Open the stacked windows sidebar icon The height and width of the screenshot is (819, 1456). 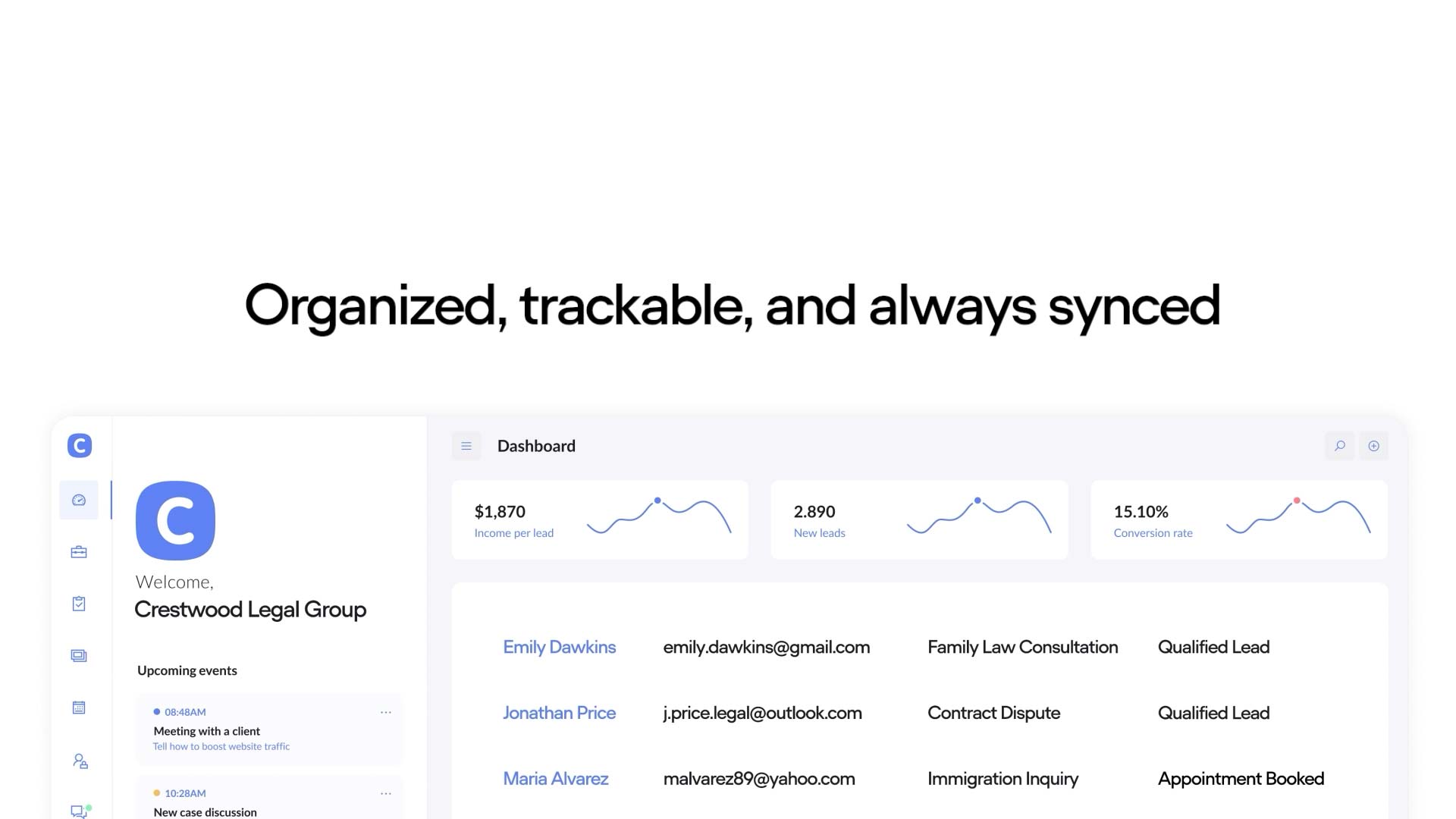click(79, 656)
